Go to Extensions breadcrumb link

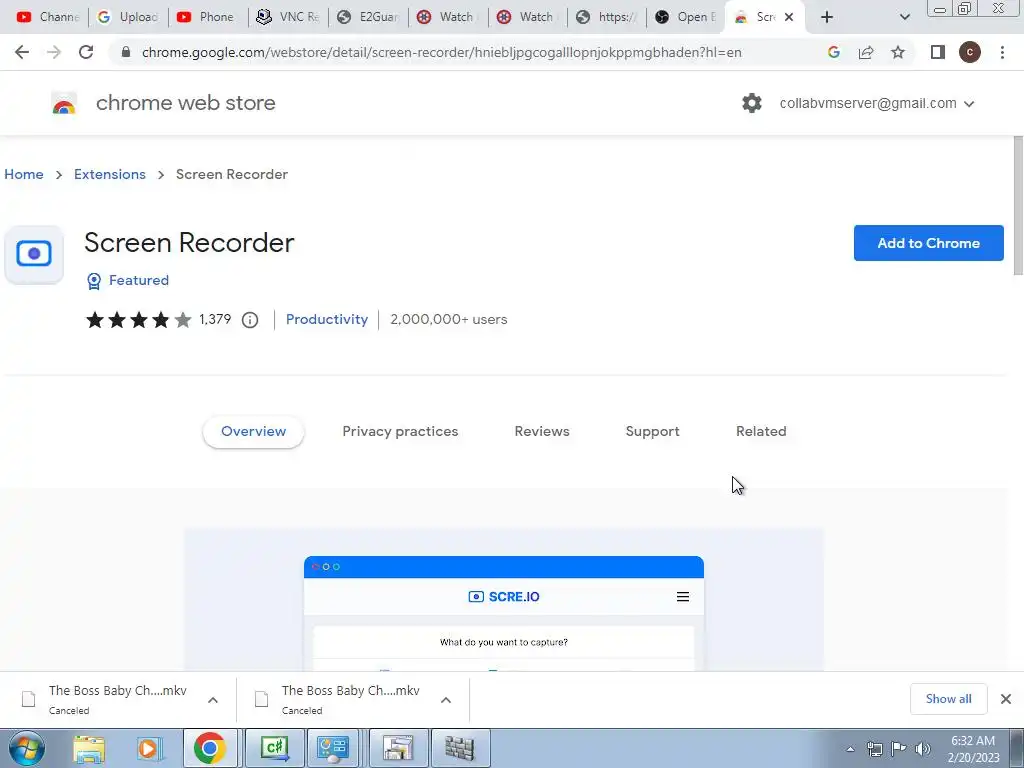[110, 174]
